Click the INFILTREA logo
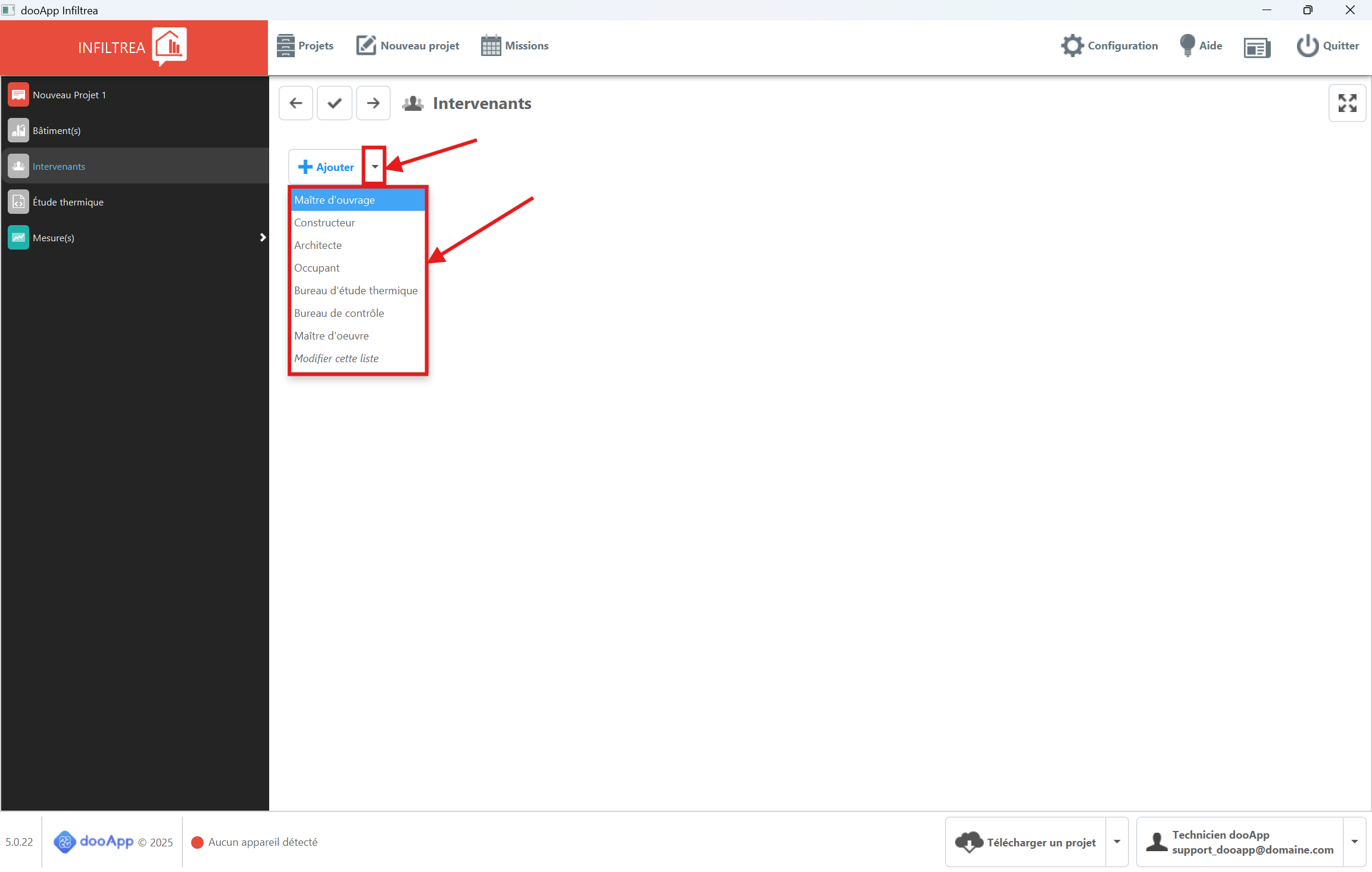1372x872 pixels. pyautogui.click(x=133, y=47)
